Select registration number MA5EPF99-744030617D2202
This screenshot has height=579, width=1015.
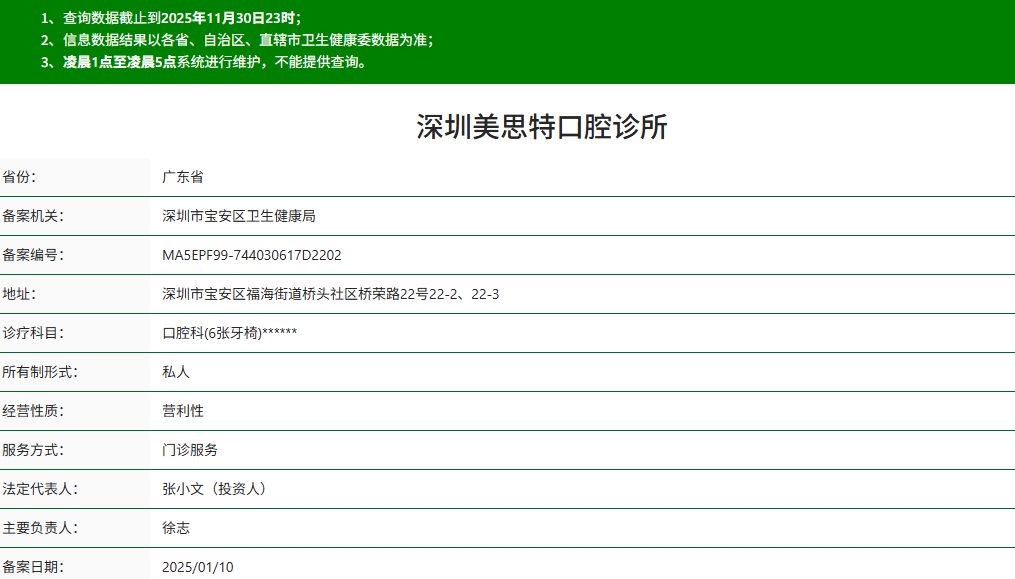pyautogui.click(x=265, y=255)
